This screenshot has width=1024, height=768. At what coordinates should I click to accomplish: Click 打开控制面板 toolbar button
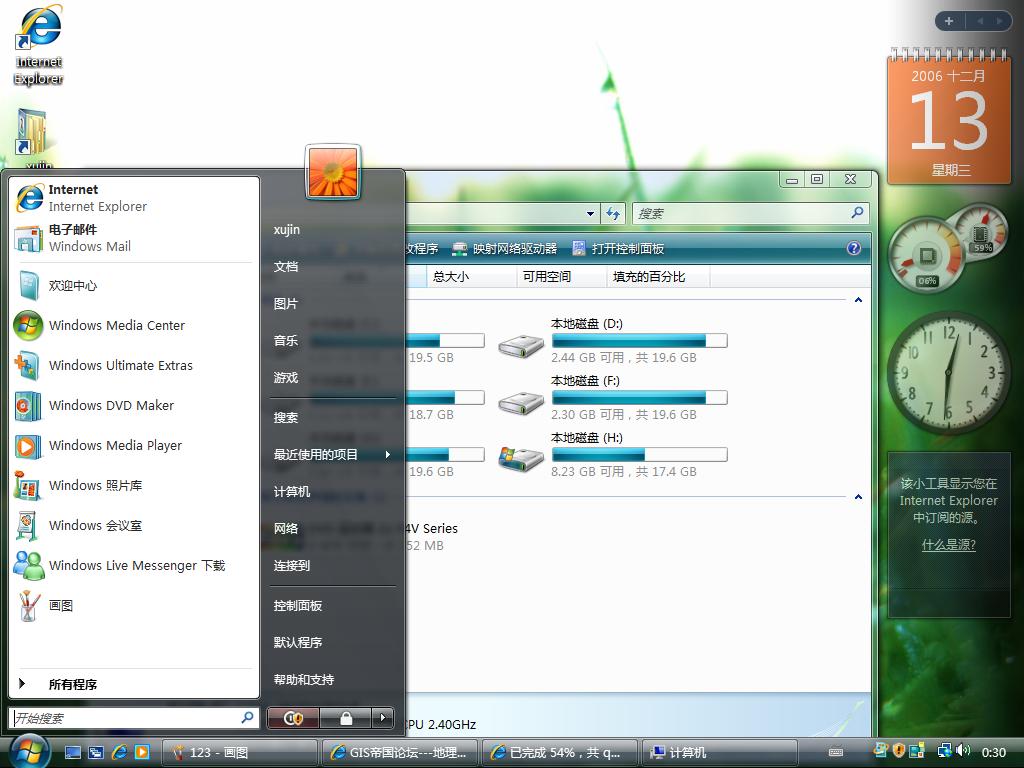[x=618, y=248]
